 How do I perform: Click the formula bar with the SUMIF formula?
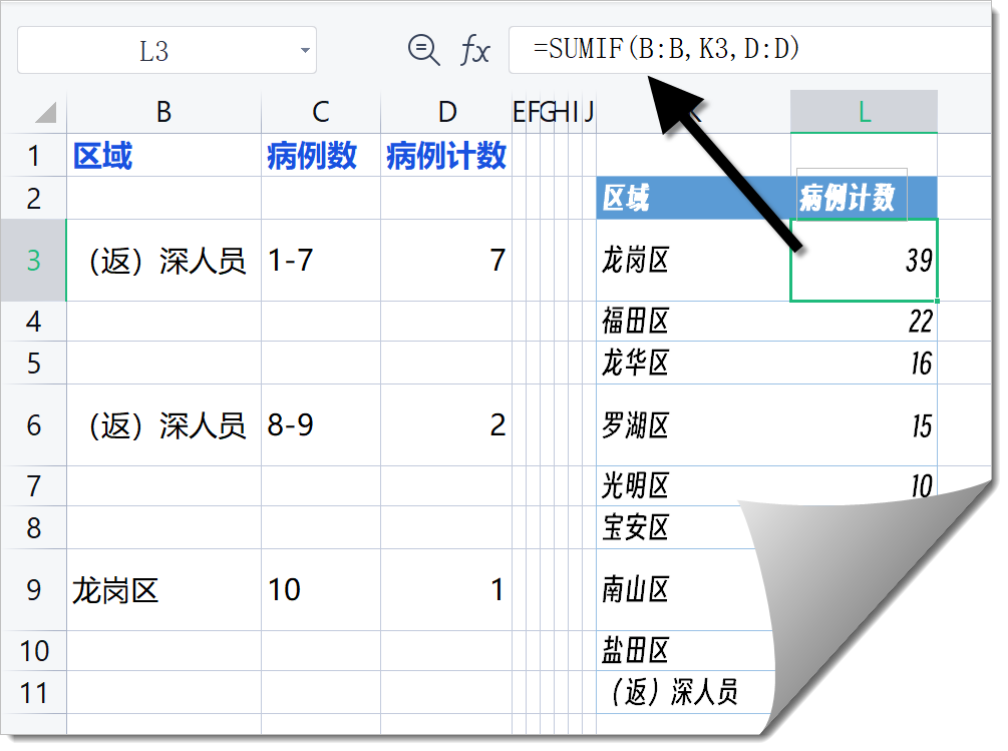click(x=750, y=50)
